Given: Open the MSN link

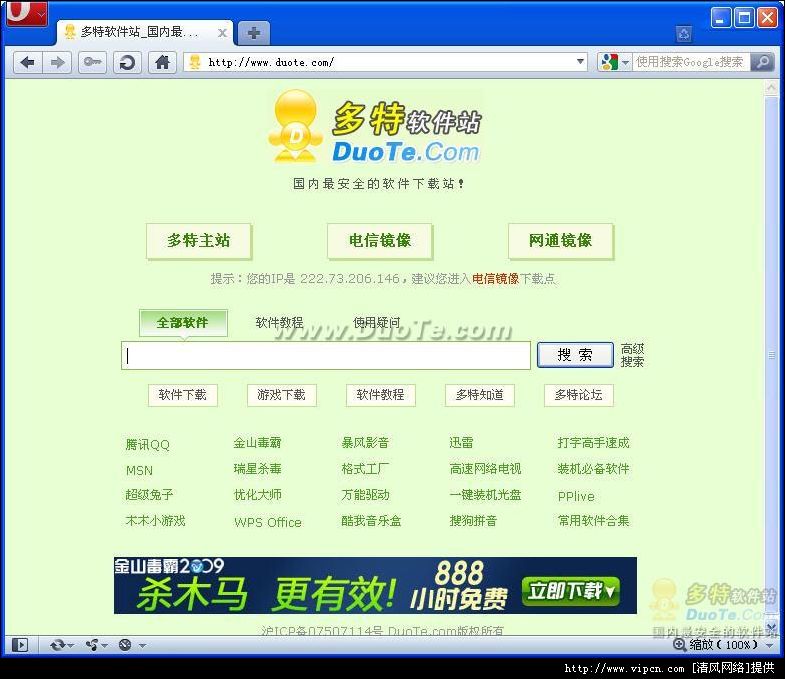Looking at the screenshot, I should 139,470.
